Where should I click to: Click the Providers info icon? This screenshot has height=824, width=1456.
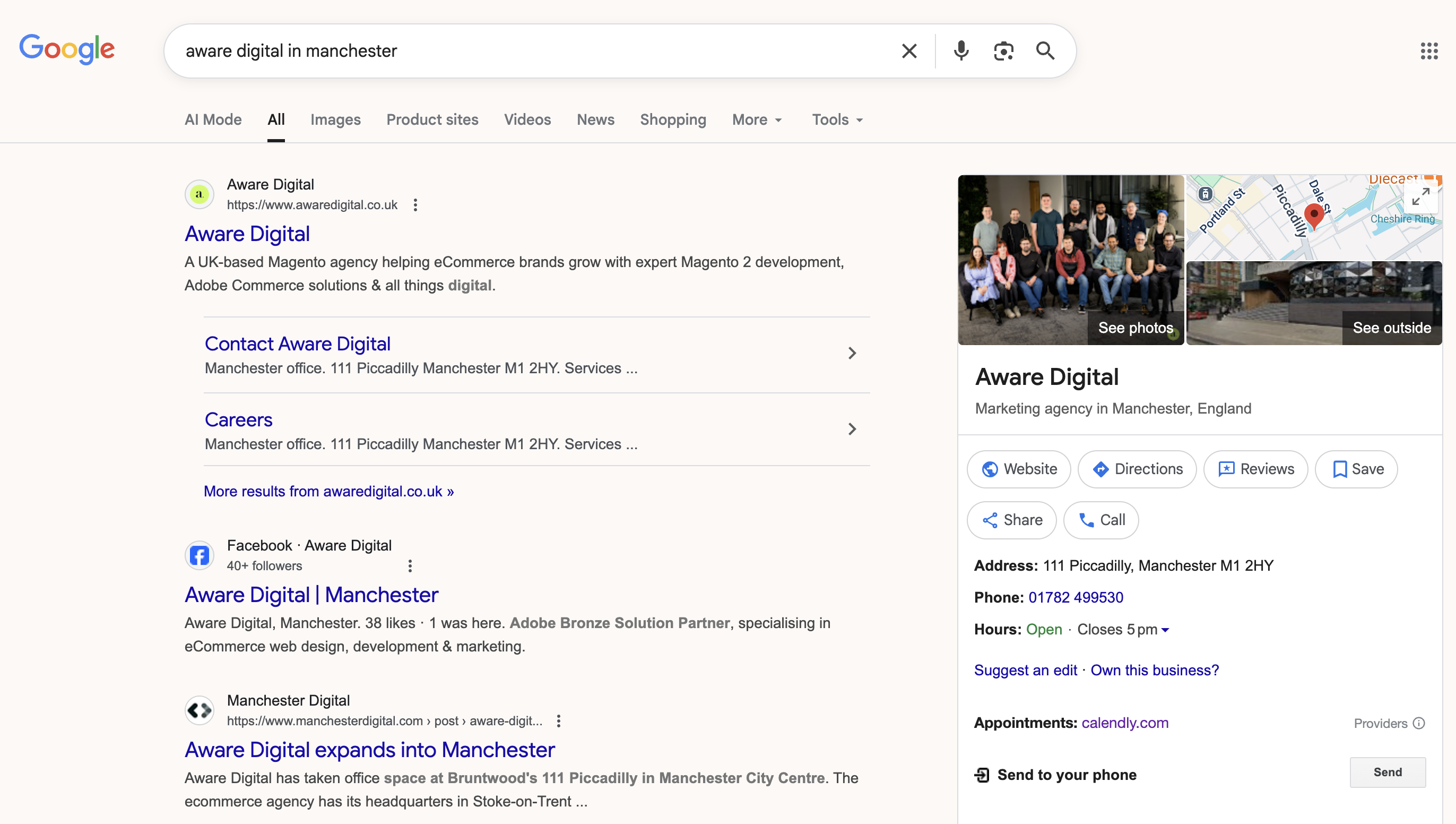tap(1418, 723)
